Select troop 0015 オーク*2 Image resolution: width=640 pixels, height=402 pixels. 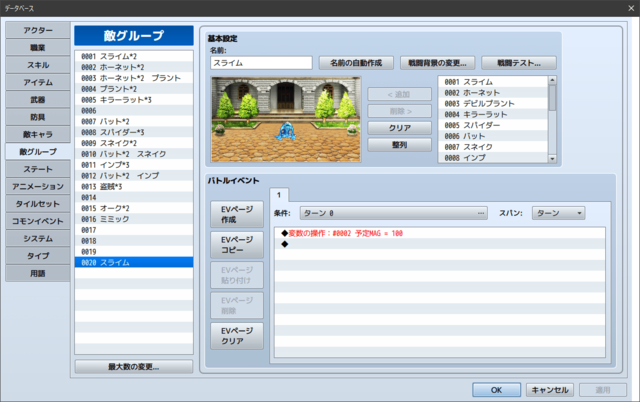coord(134,208)
